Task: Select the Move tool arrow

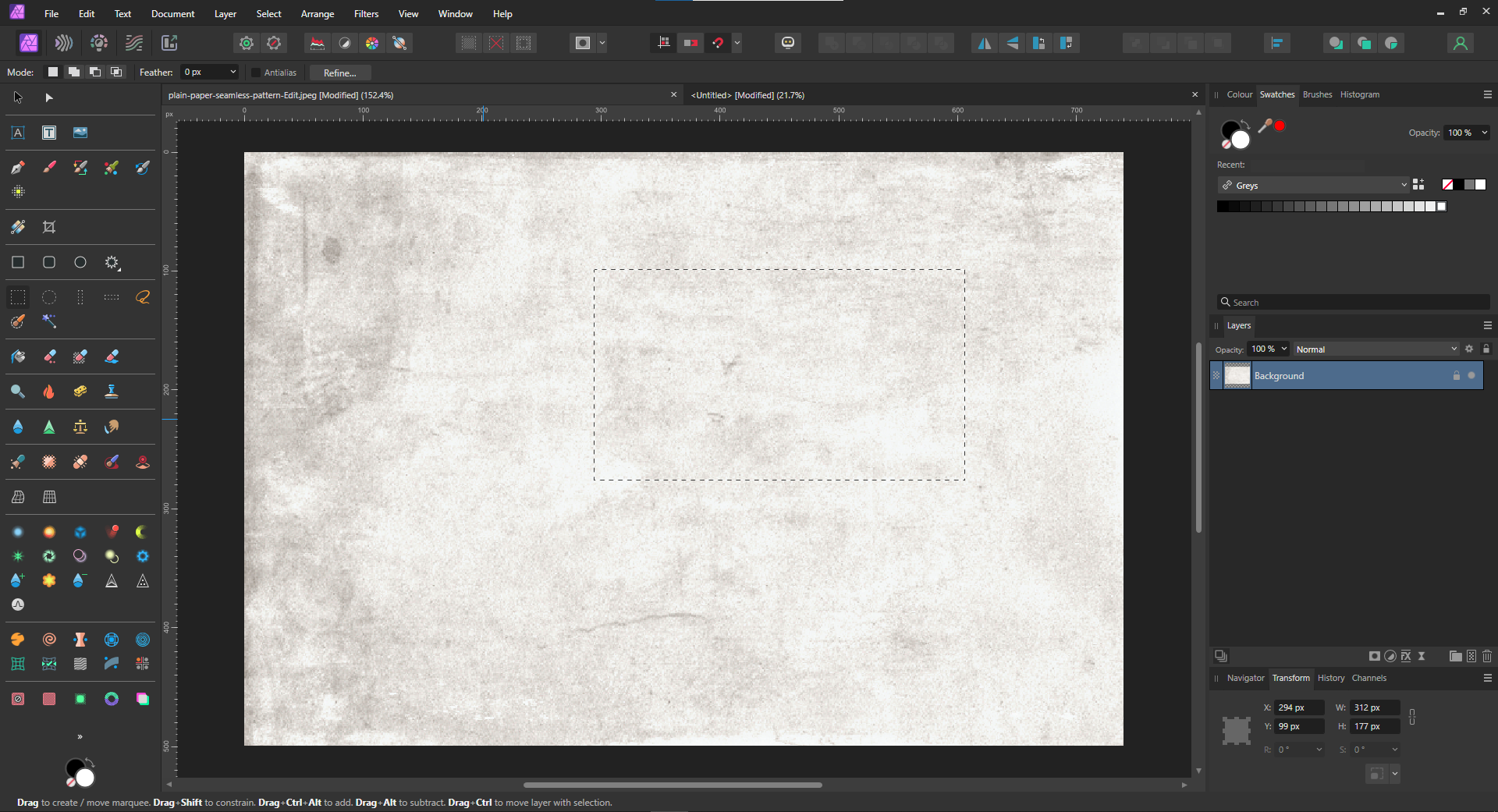Action: [x=18, y=98]
